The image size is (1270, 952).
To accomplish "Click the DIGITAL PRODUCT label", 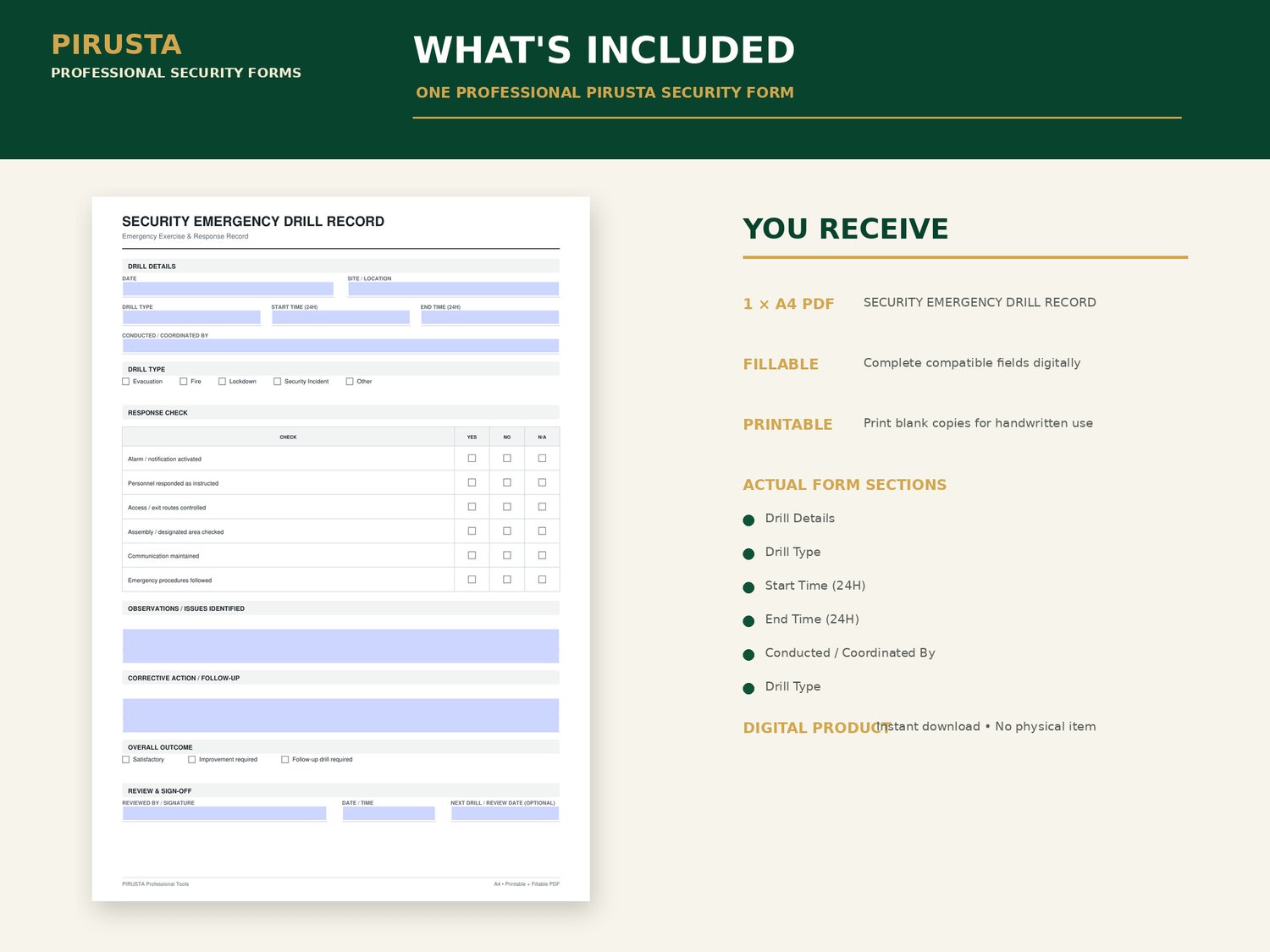I will tap(817, 728).
